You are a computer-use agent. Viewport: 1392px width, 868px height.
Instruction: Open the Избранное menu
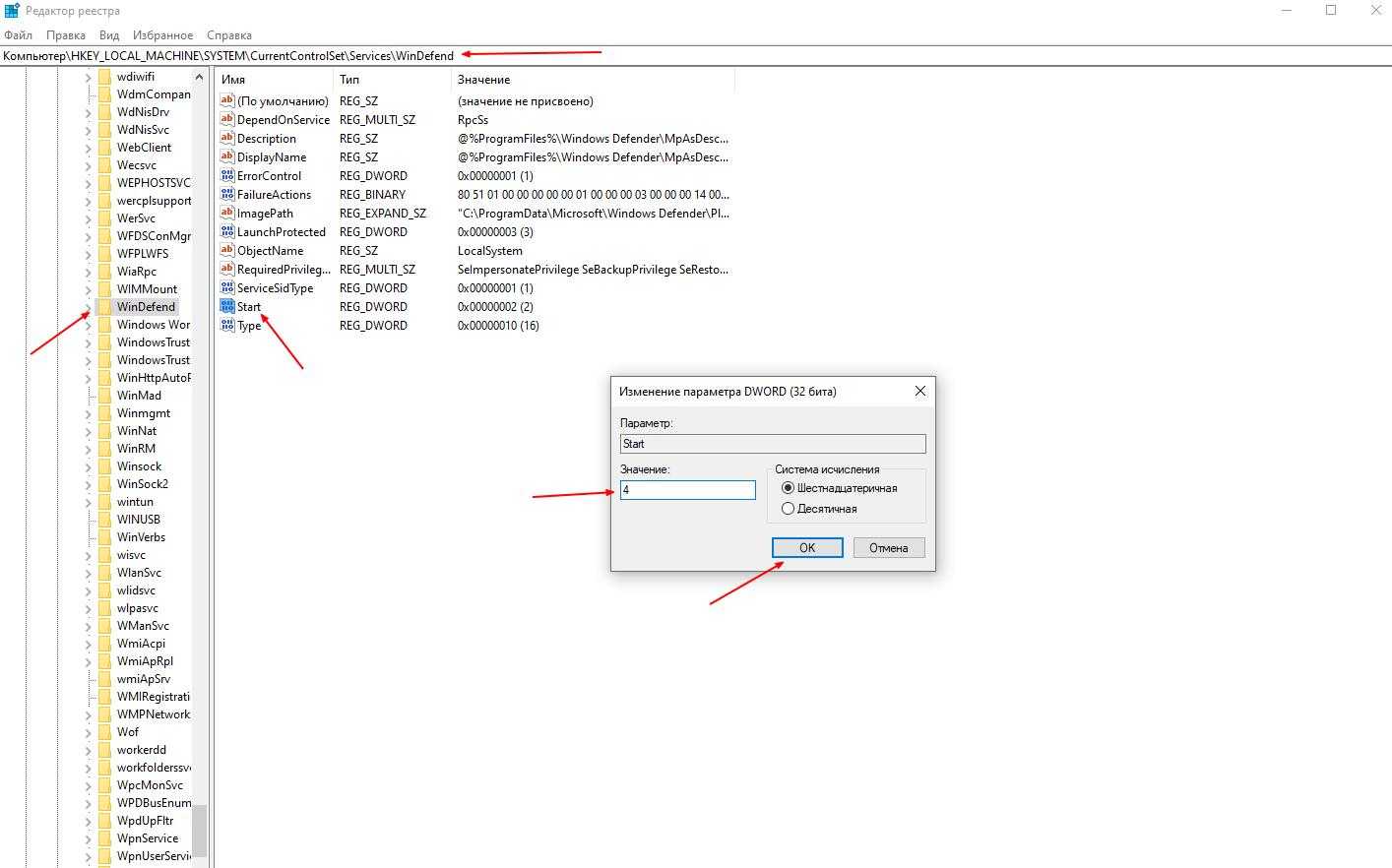(162, 35)
